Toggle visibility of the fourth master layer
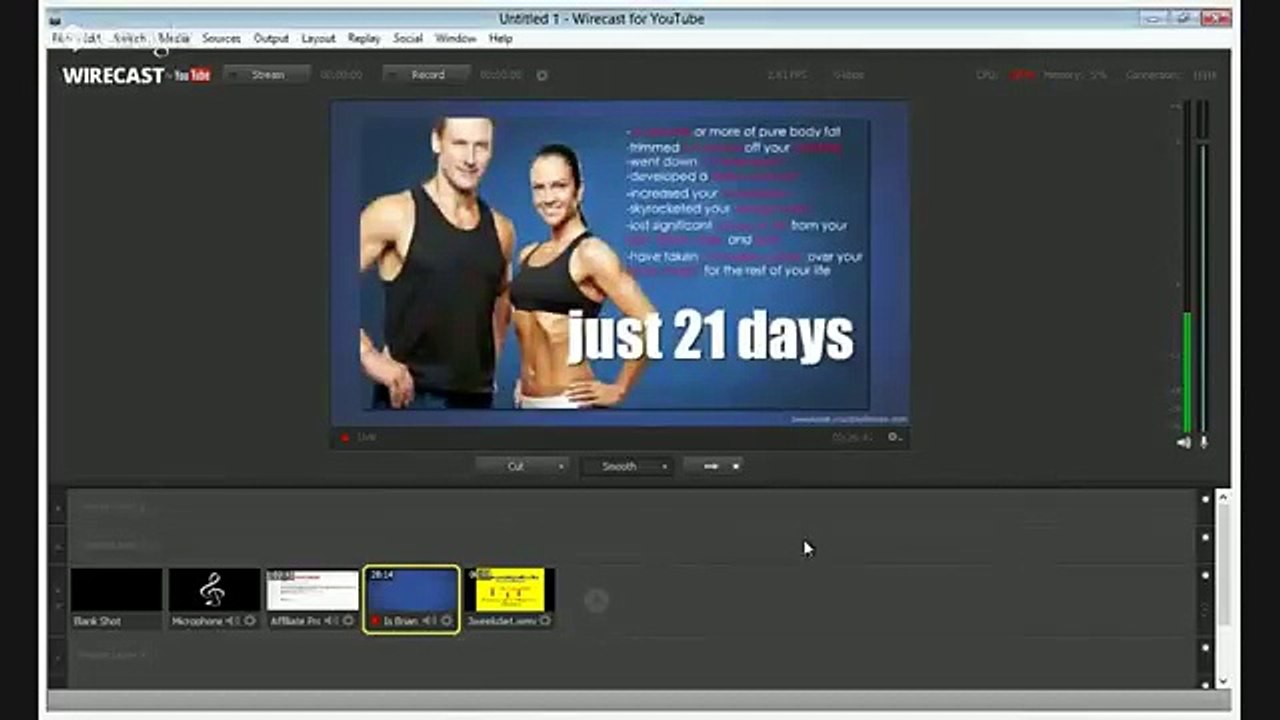 [1205, 648]
